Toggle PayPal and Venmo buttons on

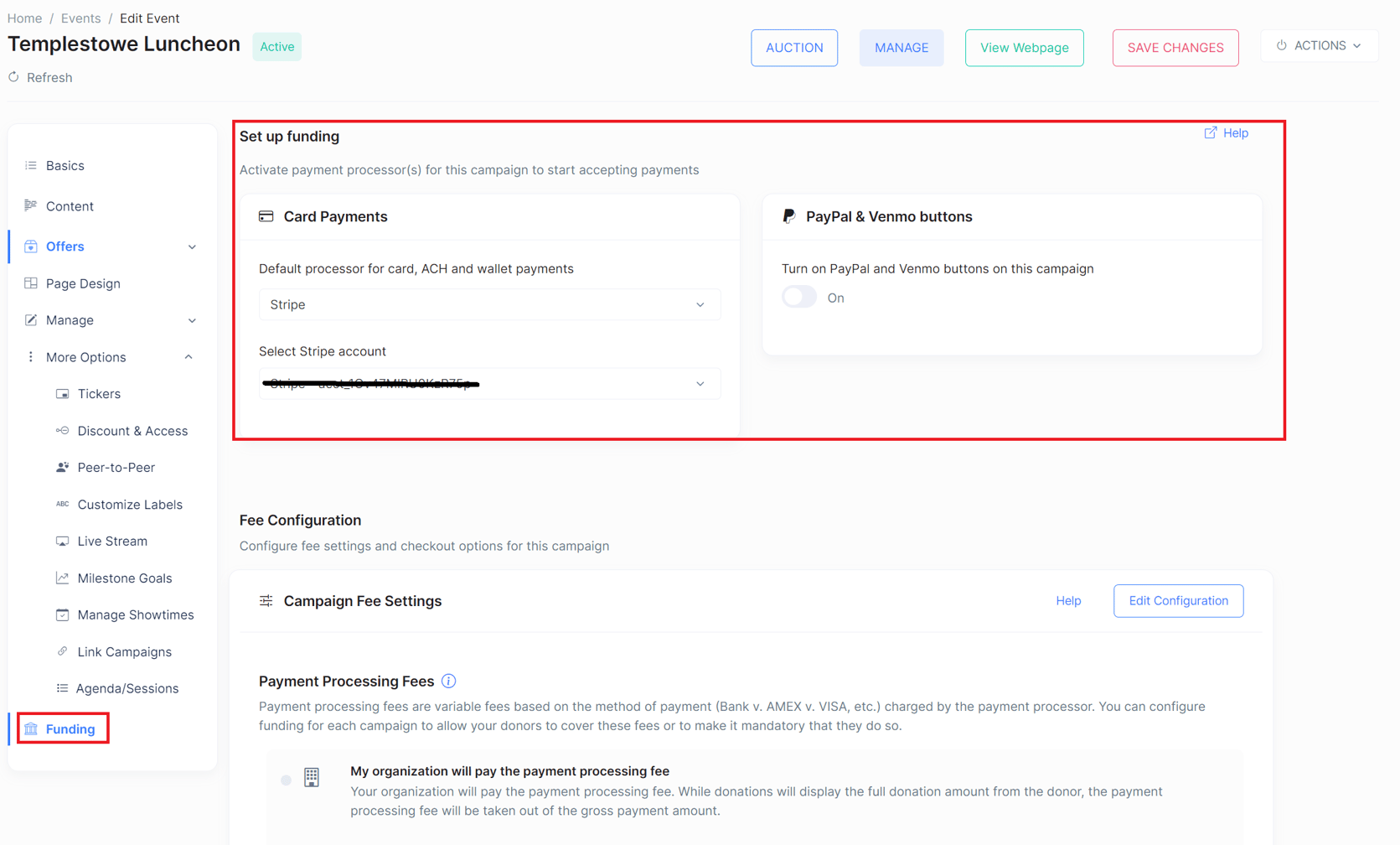(799, 298)
